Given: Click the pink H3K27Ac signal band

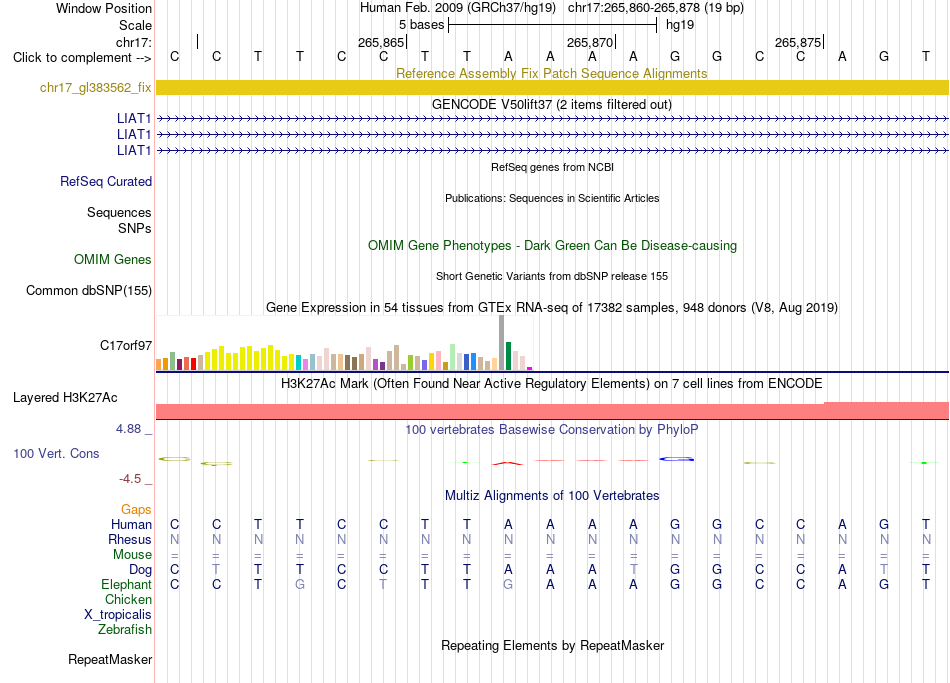Looking at the screenshot, I should click(552, 411).
